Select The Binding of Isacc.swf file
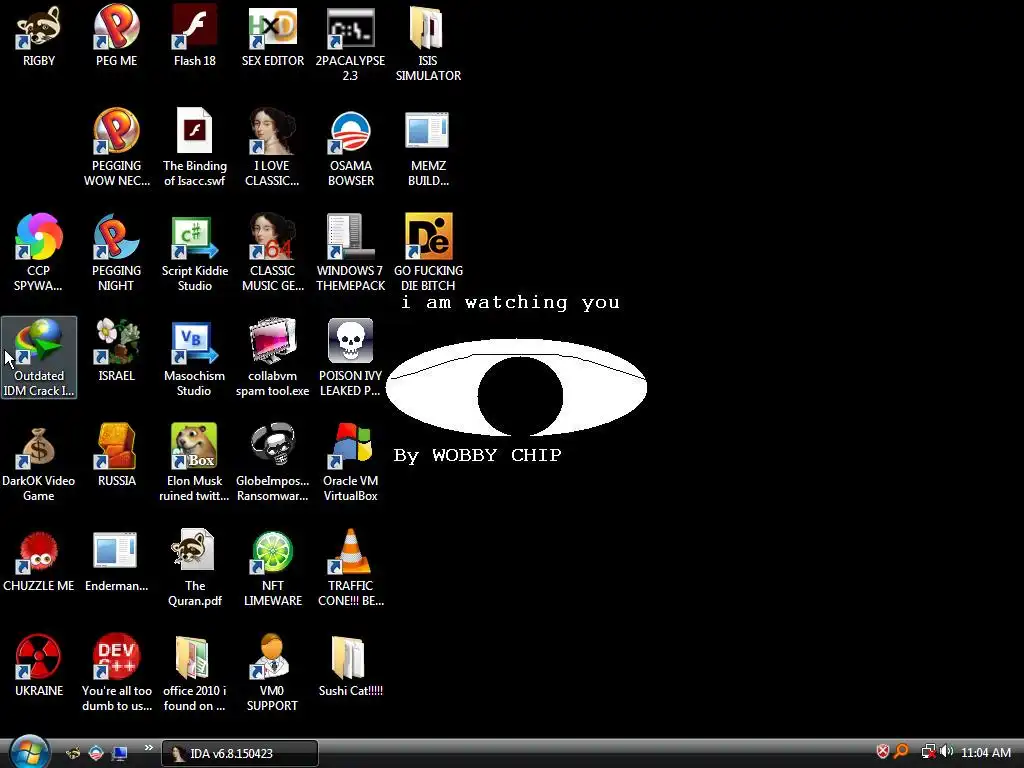Viewport: 1024px width, 768px height. (x=195, y=148)
